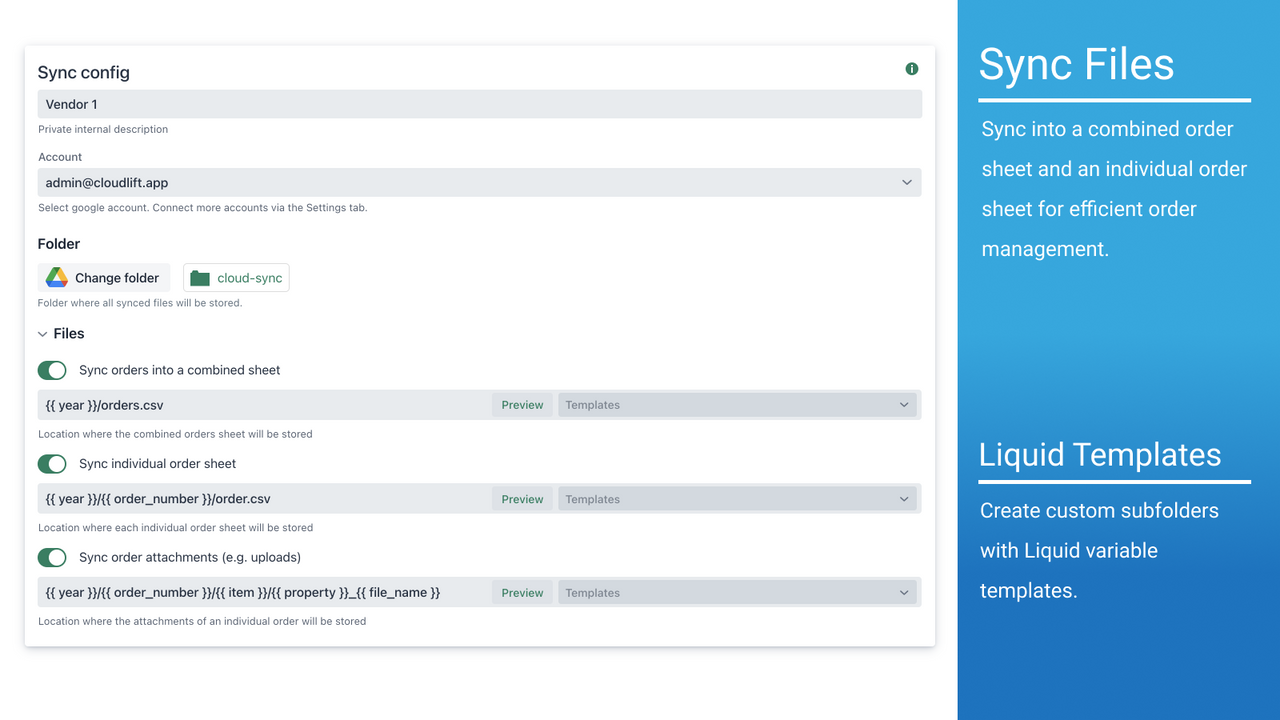Preview the individual order.csv path
Screen dimensions: 1280x720
[x=522, y=499]
